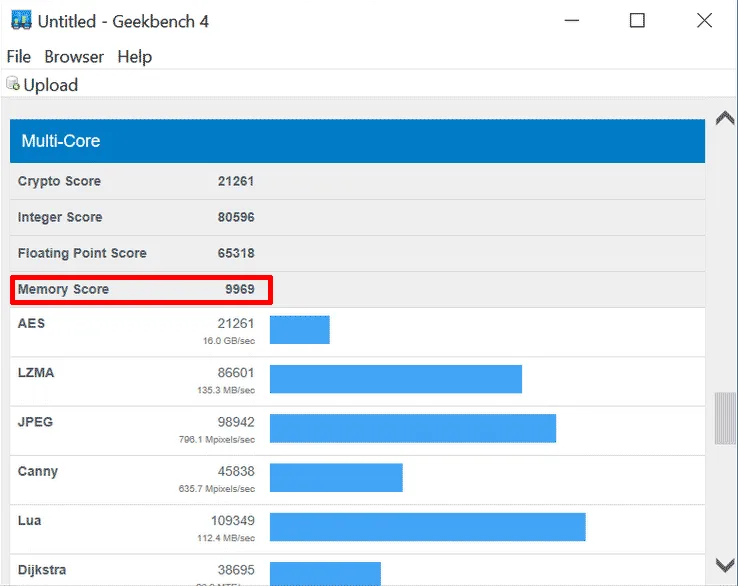Click the Dijkstra score 38695
738x586 pixels.
pyautogui.click(x=236, y=570)
